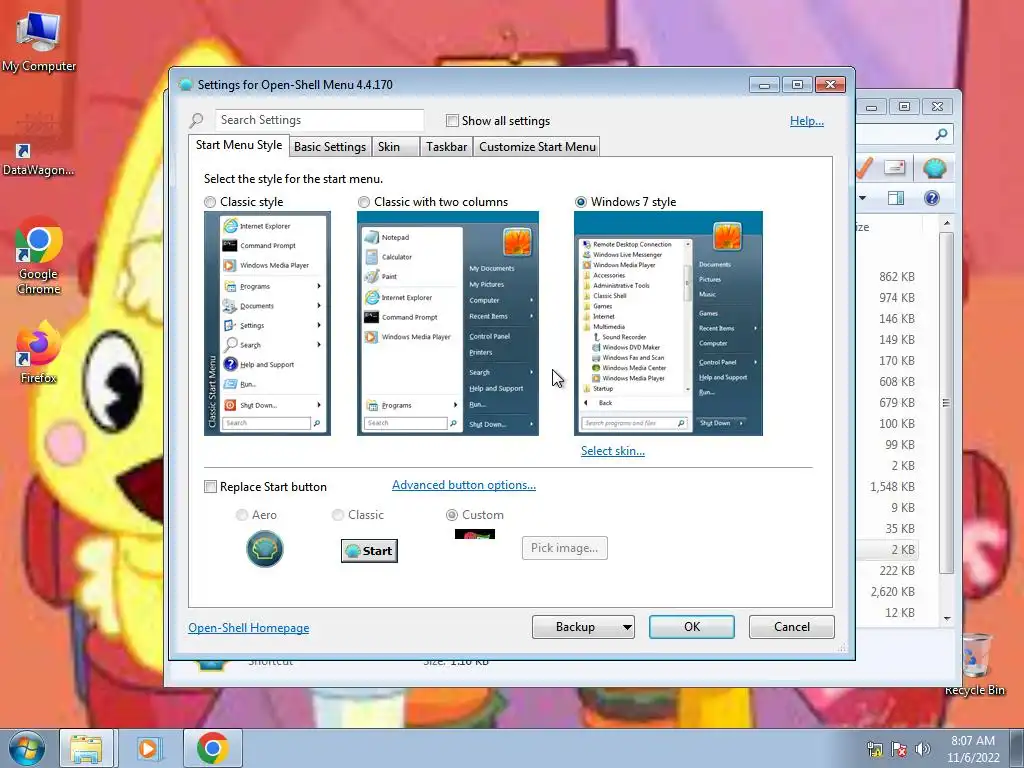Select the 1,548 KB file size entry
This screenshot has height=768, width=1024.
[892, 487]
